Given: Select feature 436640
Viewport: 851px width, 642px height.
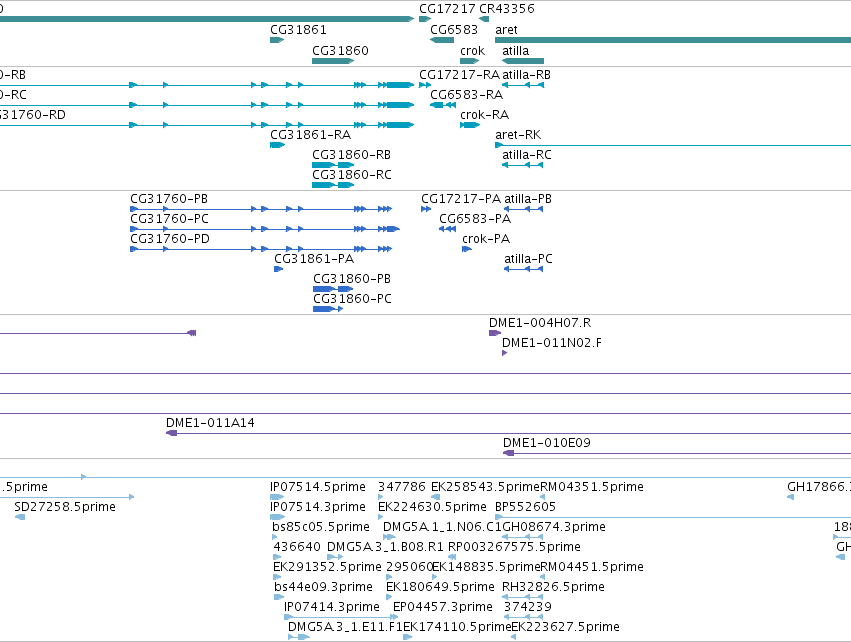Looking at the screenshot, I should click(297, 548).
